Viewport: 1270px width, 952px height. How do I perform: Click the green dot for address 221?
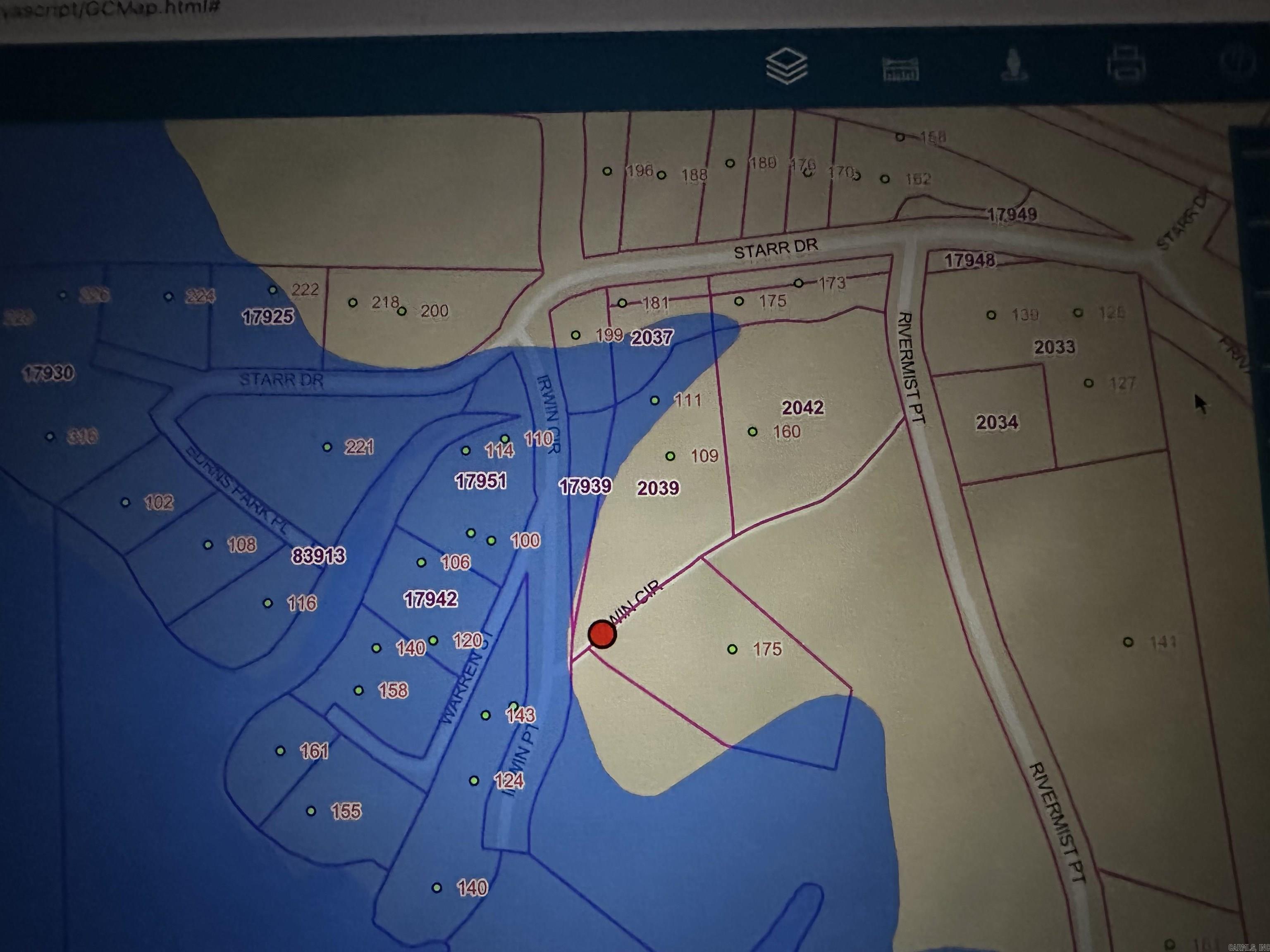[327, 447]
